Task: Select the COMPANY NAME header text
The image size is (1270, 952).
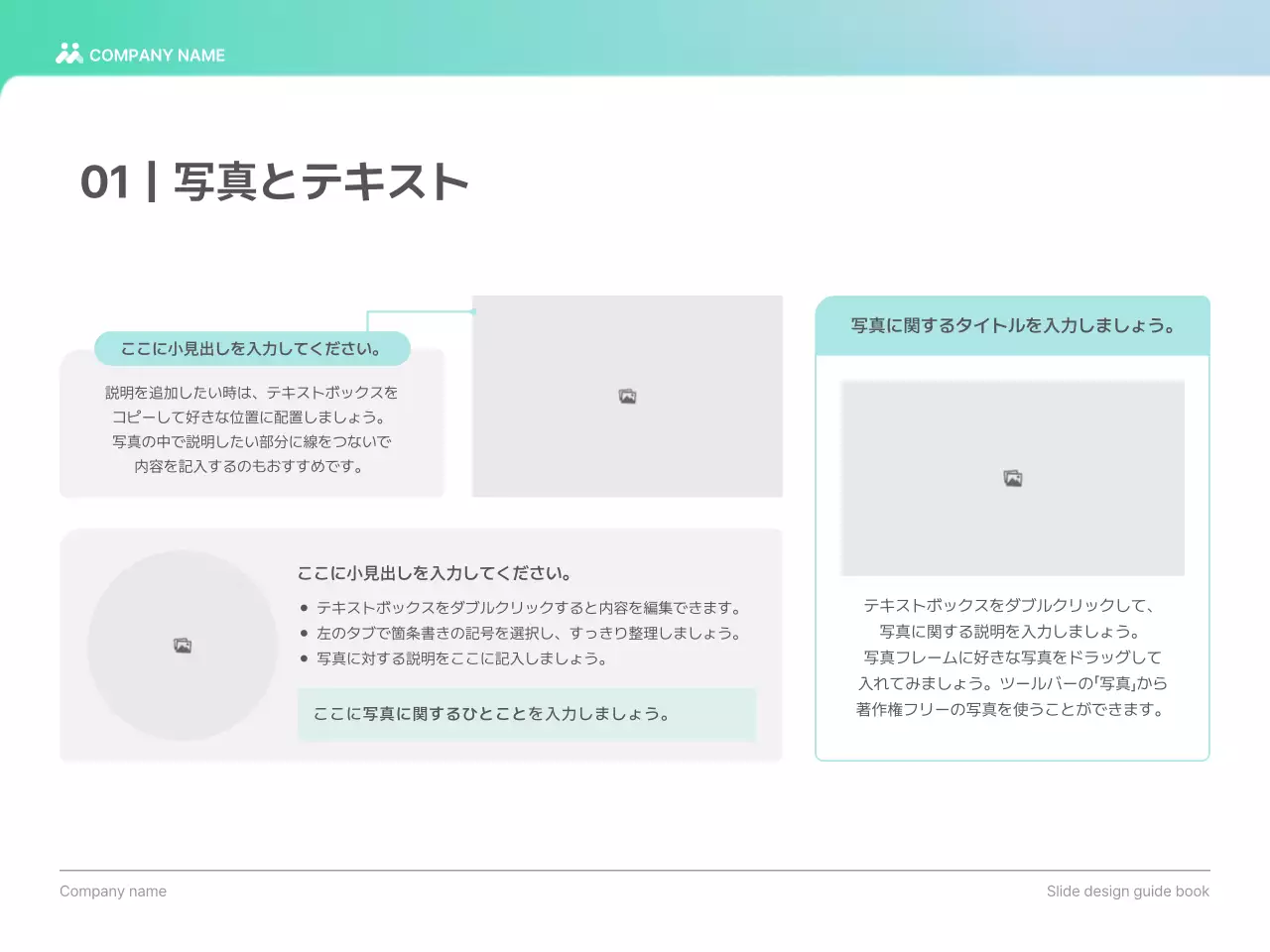Action: 157,56
